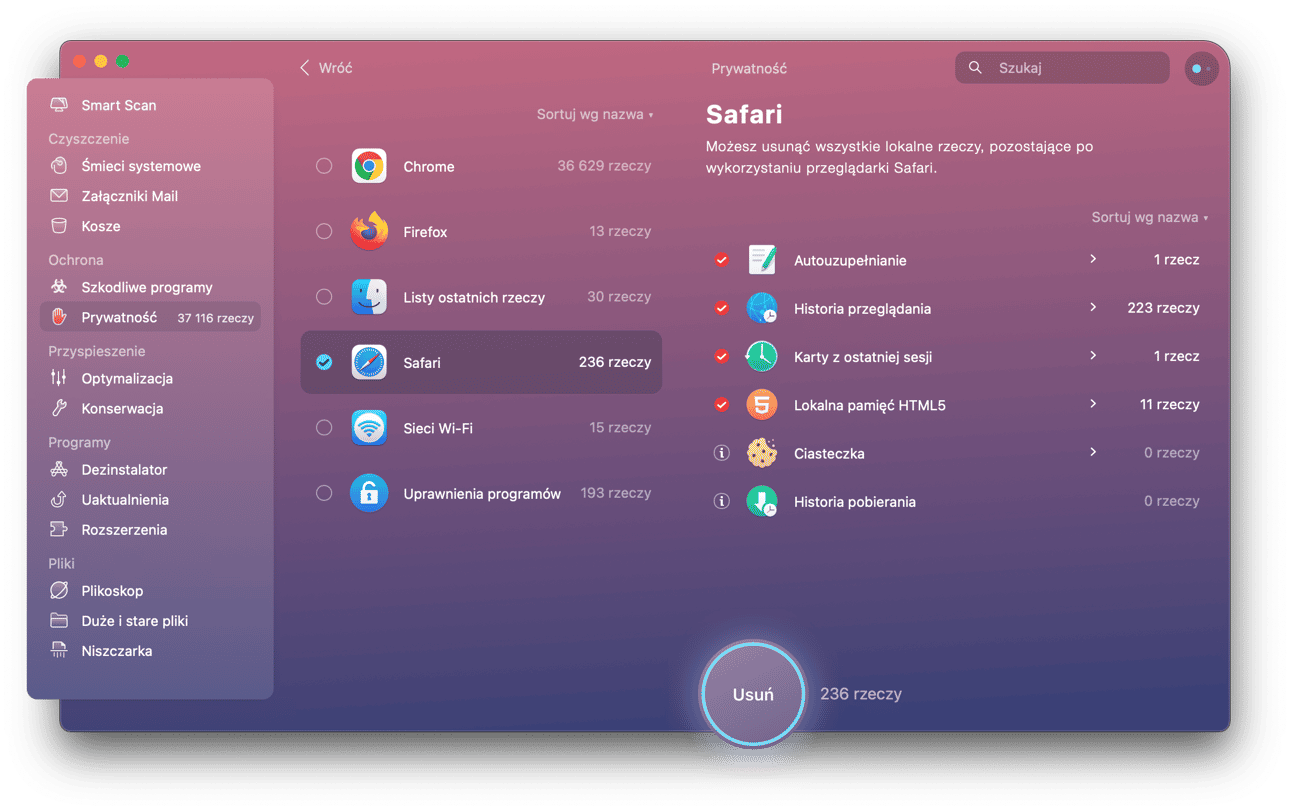The width and height of the screenshot is (1290, 811).
Task: Click the Usuń button
Action: 753,694
